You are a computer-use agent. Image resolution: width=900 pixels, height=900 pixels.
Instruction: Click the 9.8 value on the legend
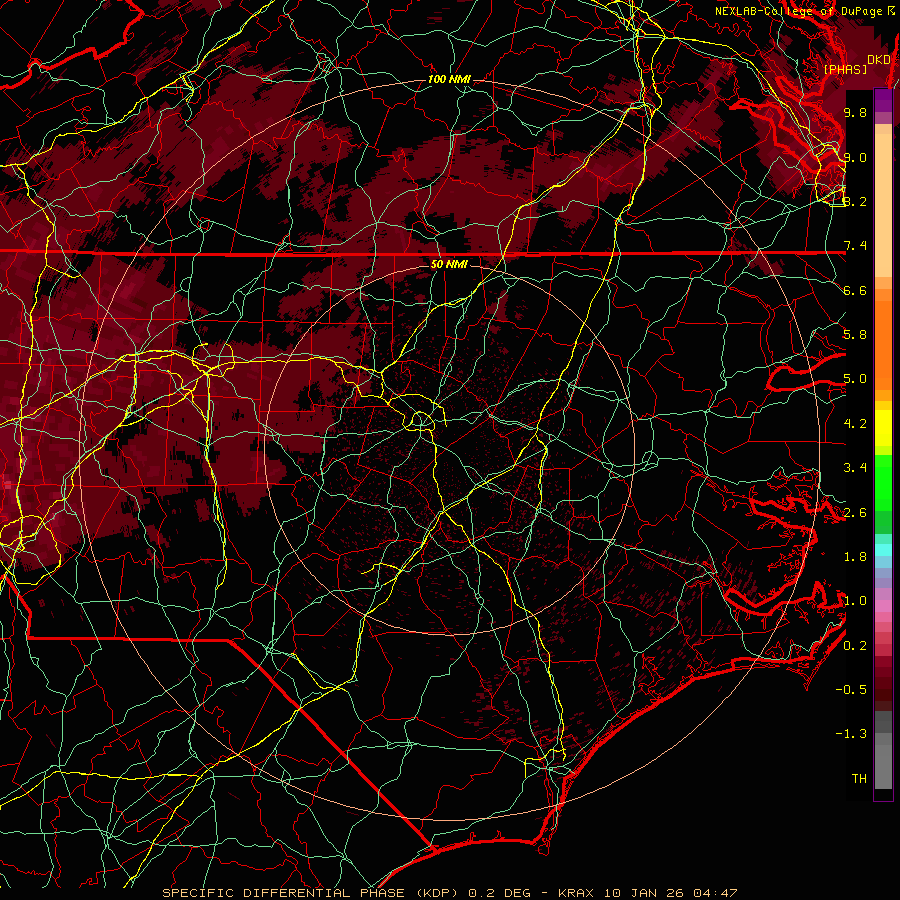[x=855, y=112]
